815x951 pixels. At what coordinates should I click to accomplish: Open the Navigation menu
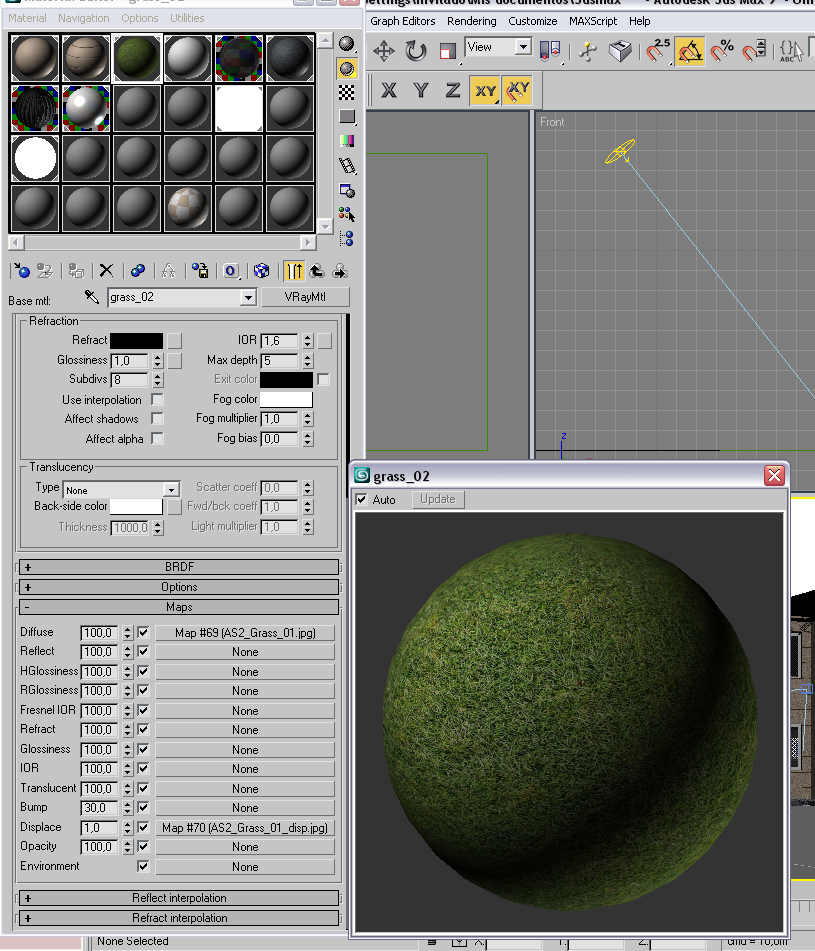pyautogui.click(x=84, y=18)
